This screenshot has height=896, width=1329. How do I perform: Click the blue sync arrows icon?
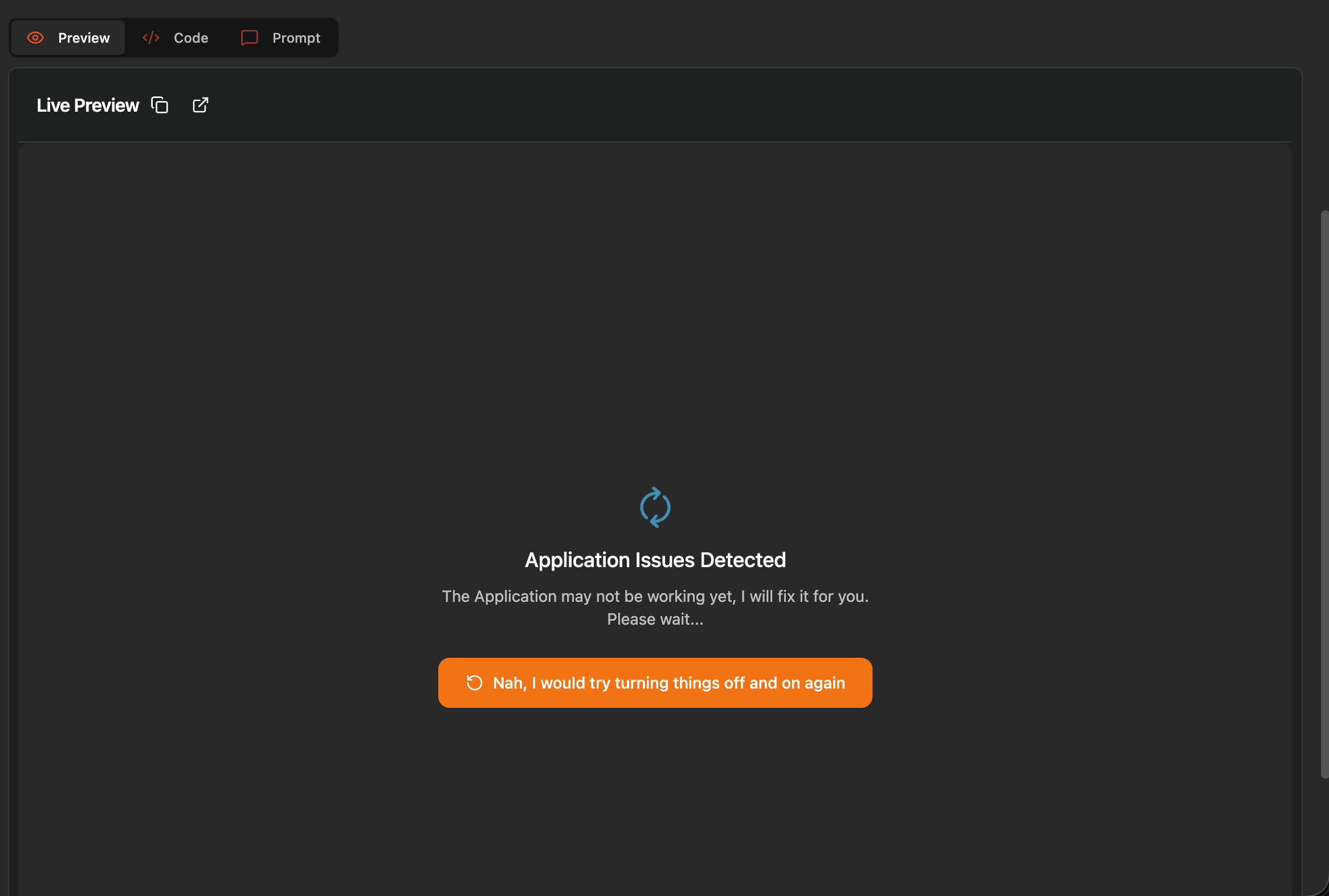pos(655,507)
